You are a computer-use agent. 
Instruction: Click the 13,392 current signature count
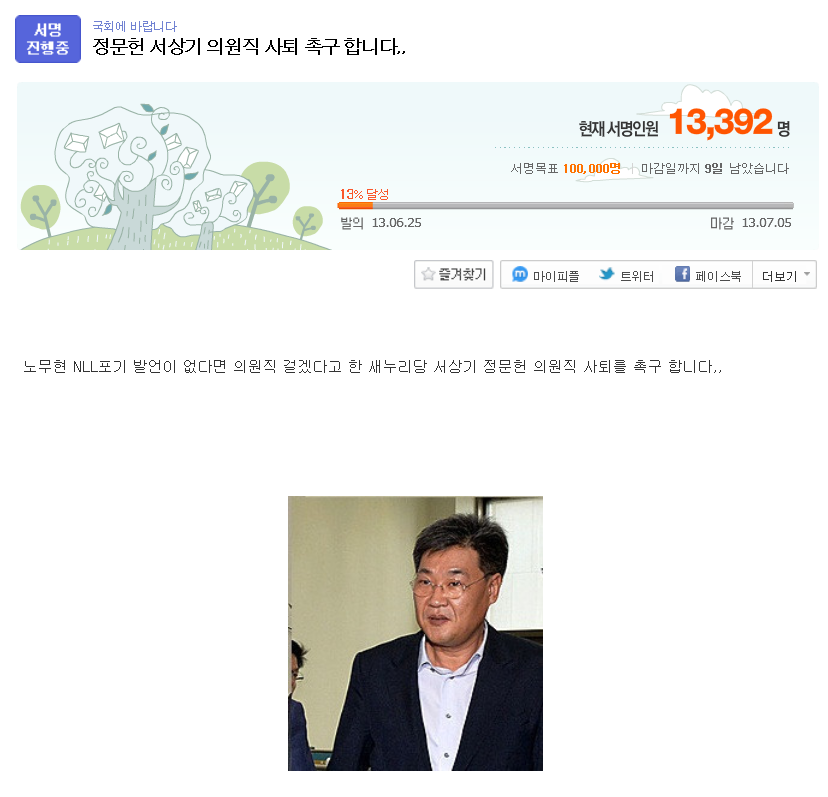point(721,121)
